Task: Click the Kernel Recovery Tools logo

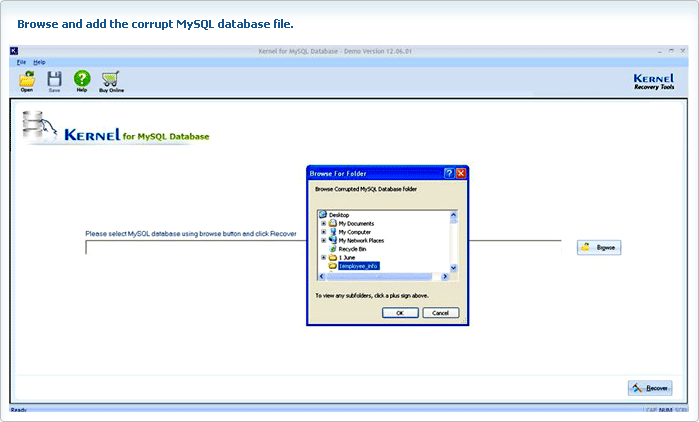Action: tap(654, 82)
